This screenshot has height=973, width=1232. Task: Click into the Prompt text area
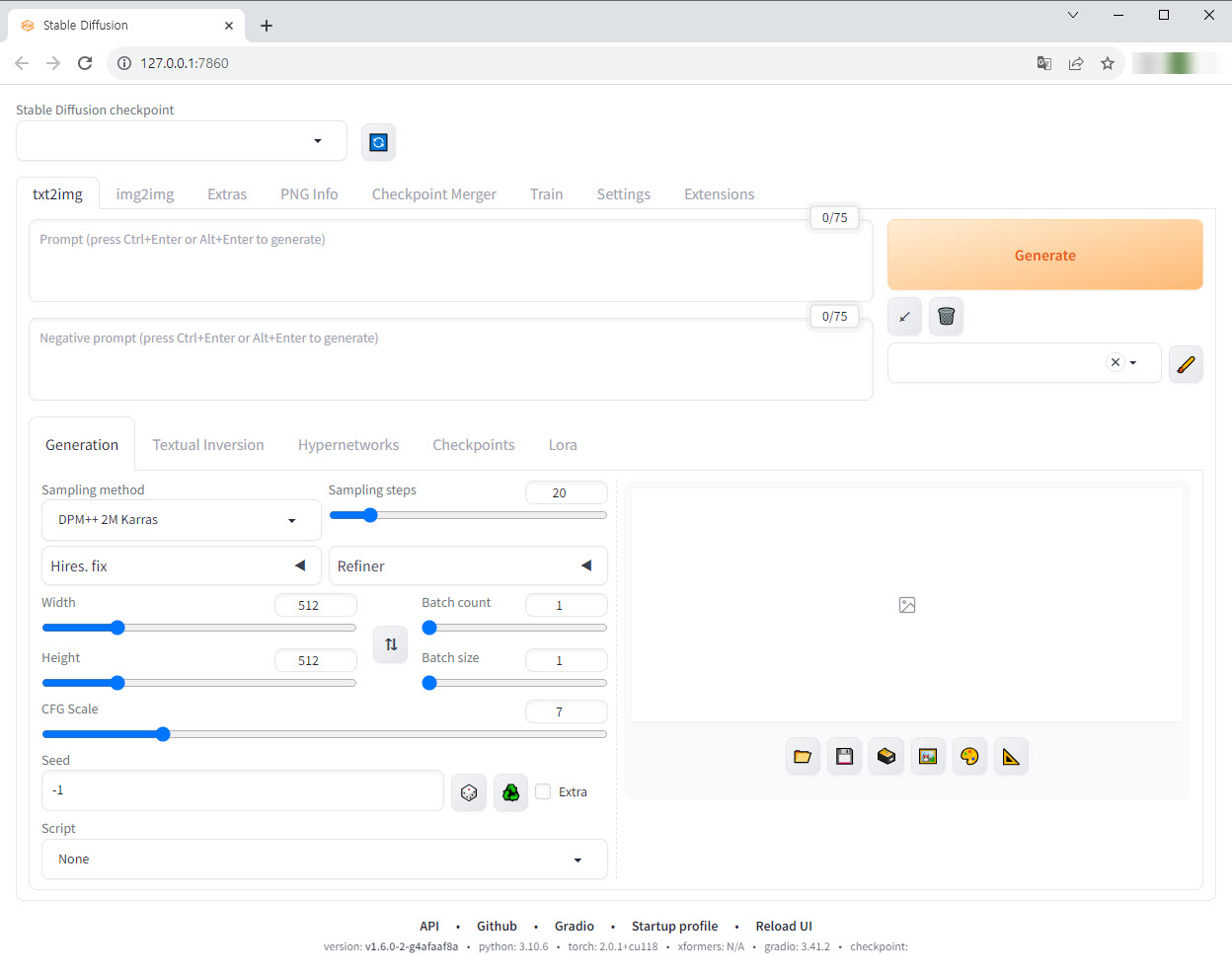pos(451,261)
